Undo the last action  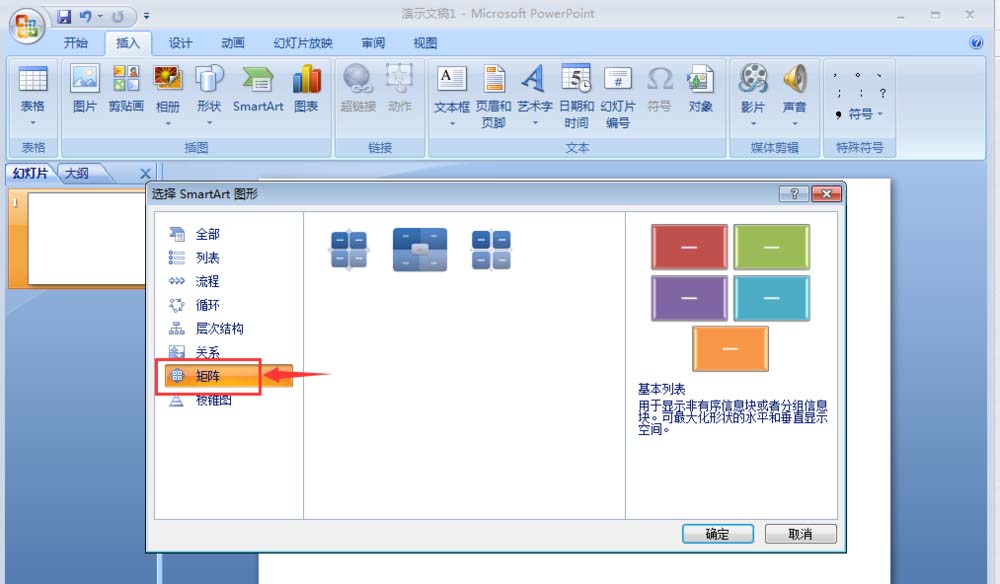85,17
